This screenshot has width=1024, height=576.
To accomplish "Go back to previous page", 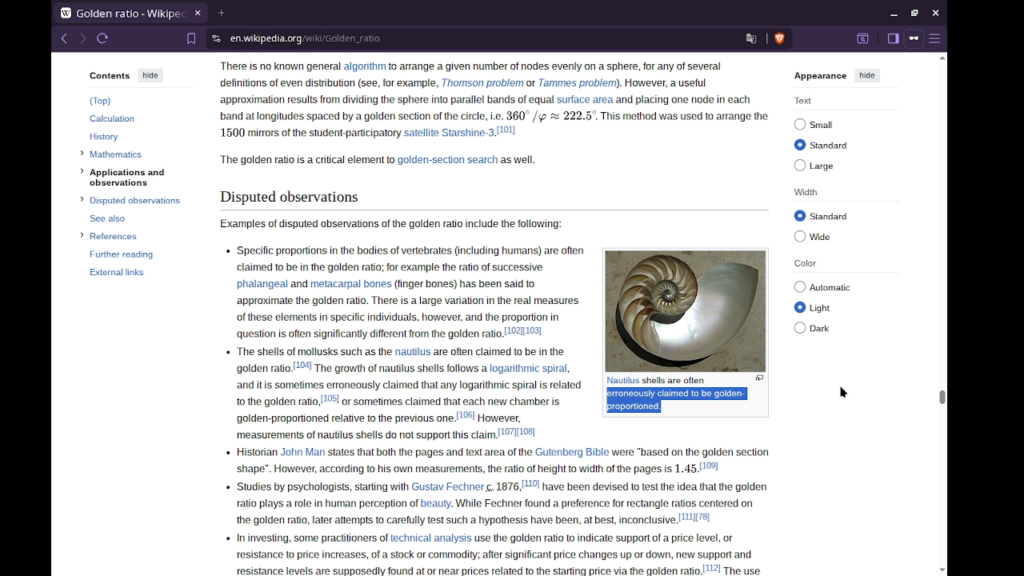I will pos(64,39).
